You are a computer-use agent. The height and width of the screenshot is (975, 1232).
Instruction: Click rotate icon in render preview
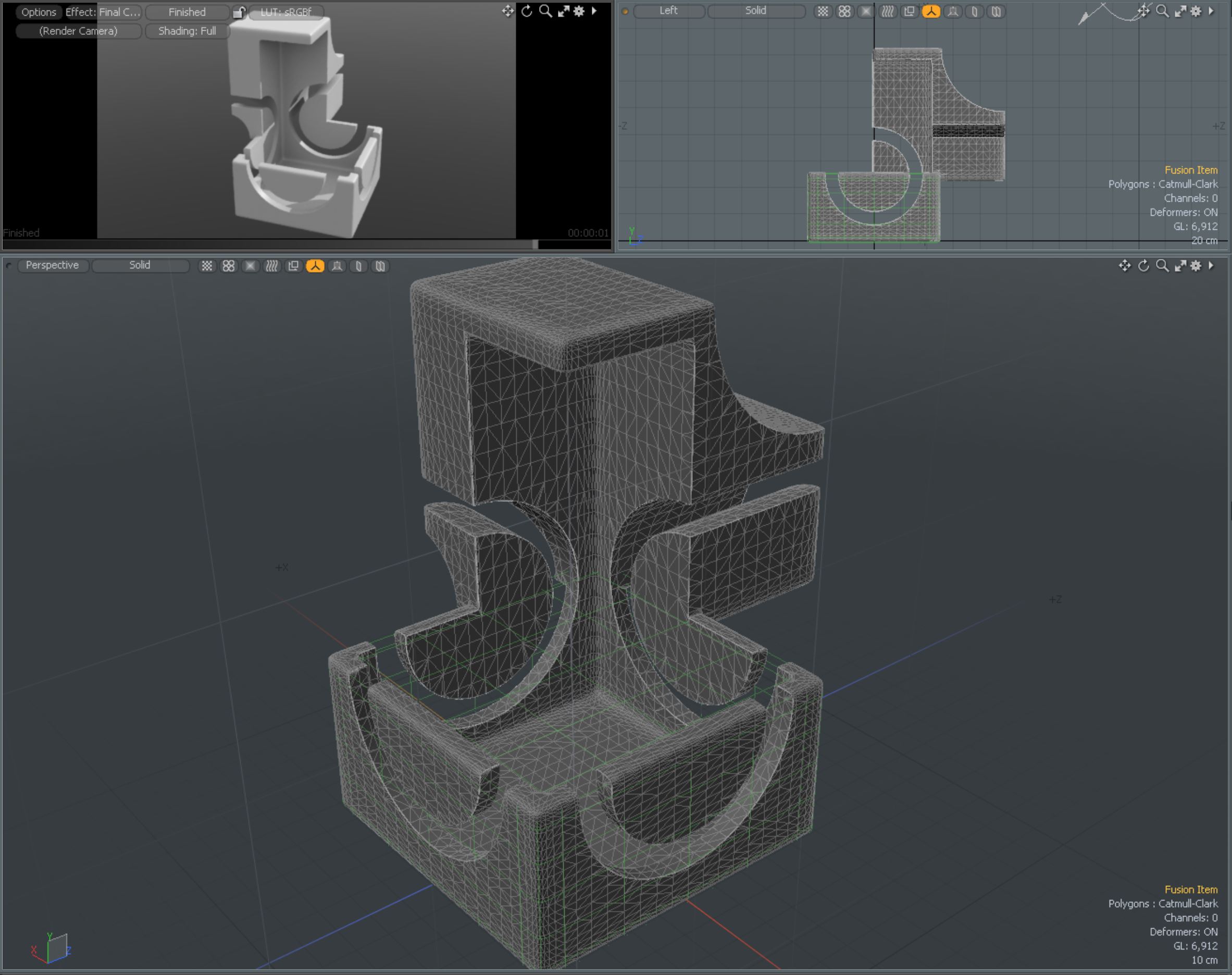click(x=527, y=11)
